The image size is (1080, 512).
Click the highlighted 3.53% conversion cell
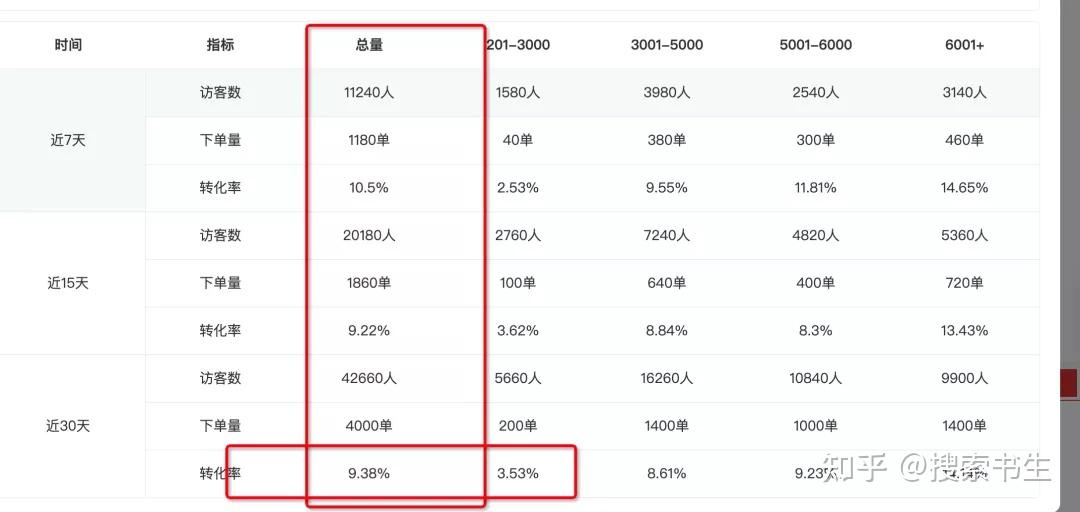517,473
